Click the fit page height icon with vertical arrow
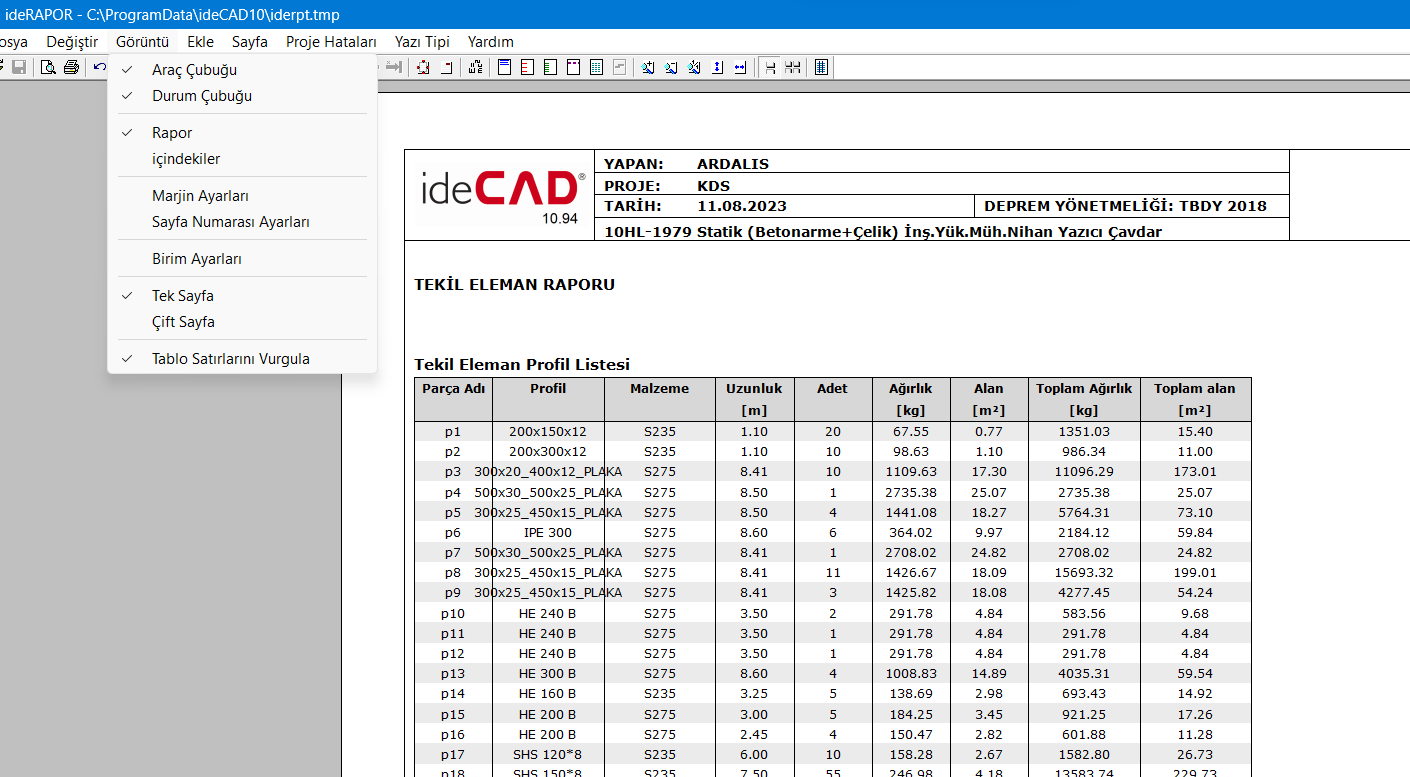Screen dimensions: 1410x777 point(717,67)
